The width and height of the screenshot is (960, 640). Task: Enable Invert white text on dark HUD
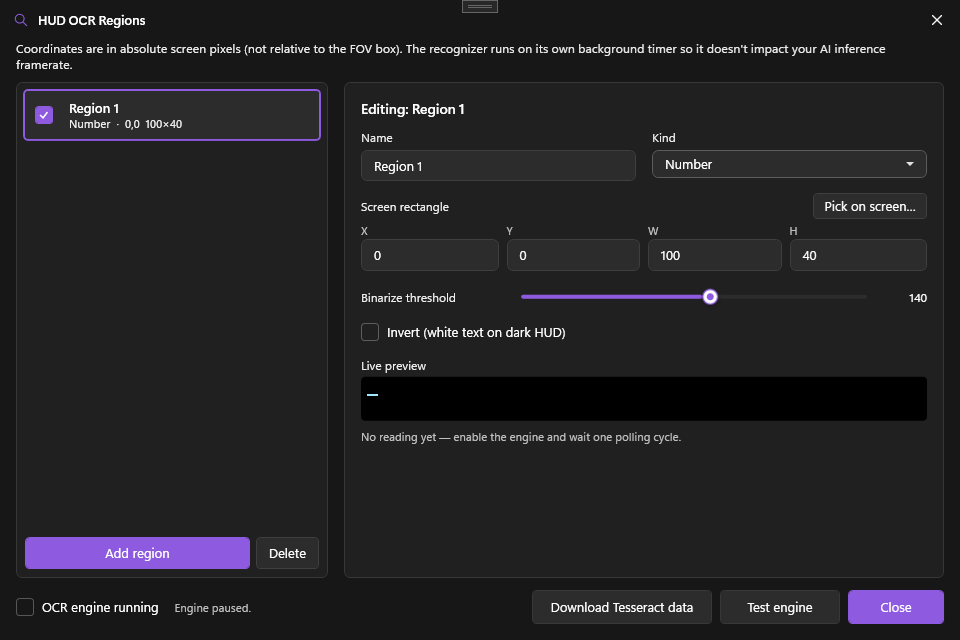[x=370, y=332]
